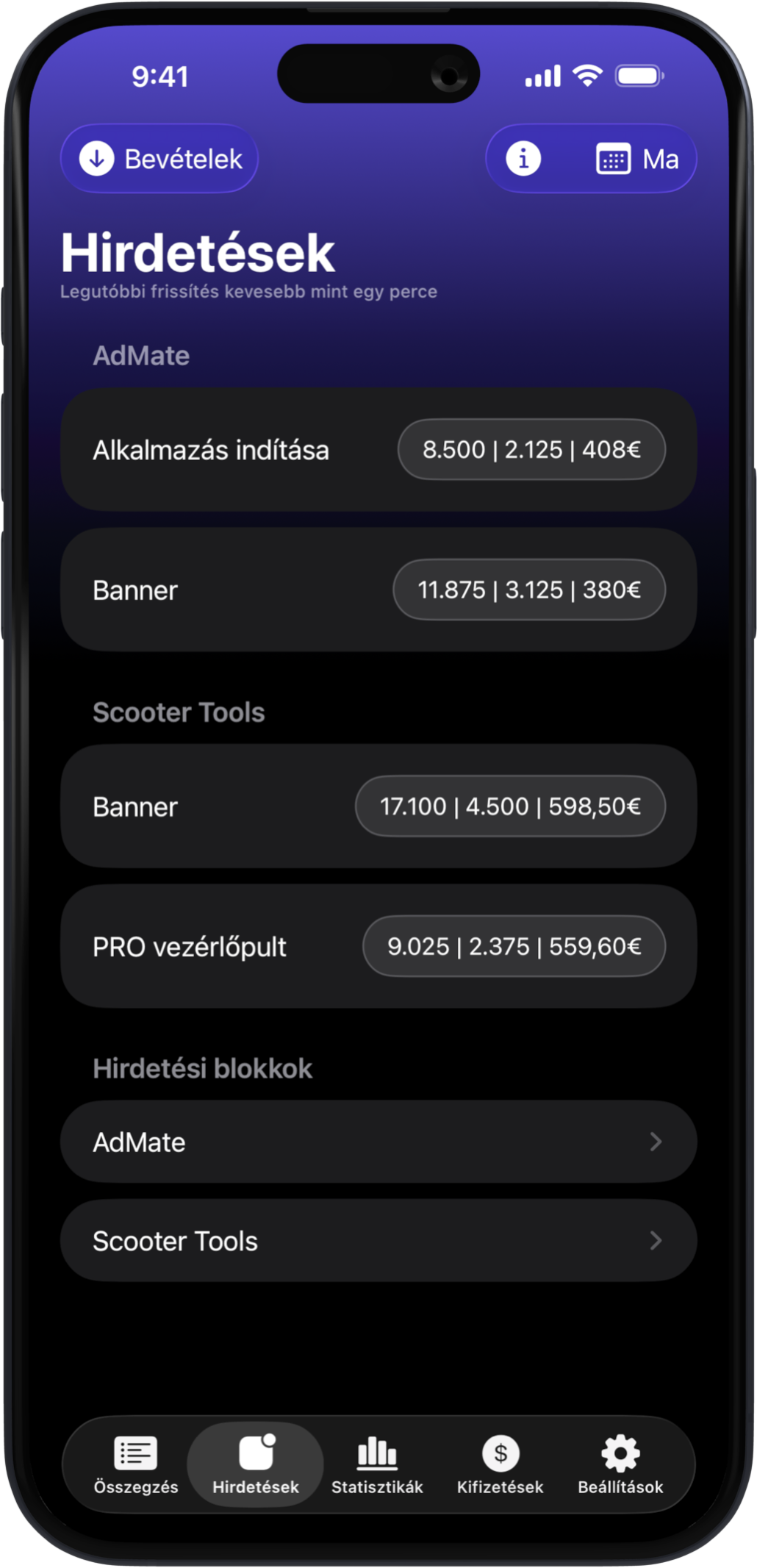Open the Kifizetések dollar icon

[x=501, y=1453]
